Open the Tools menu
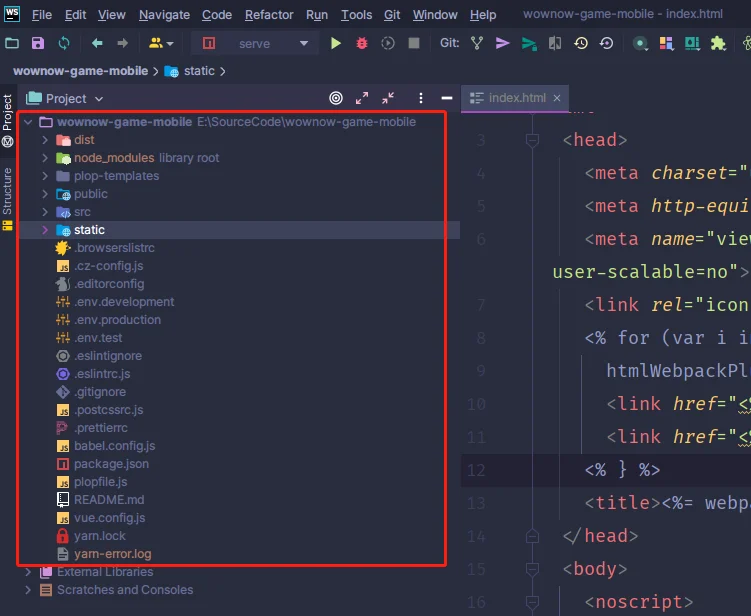The height and width of the screenshot is (616, 751). [356, 15]
